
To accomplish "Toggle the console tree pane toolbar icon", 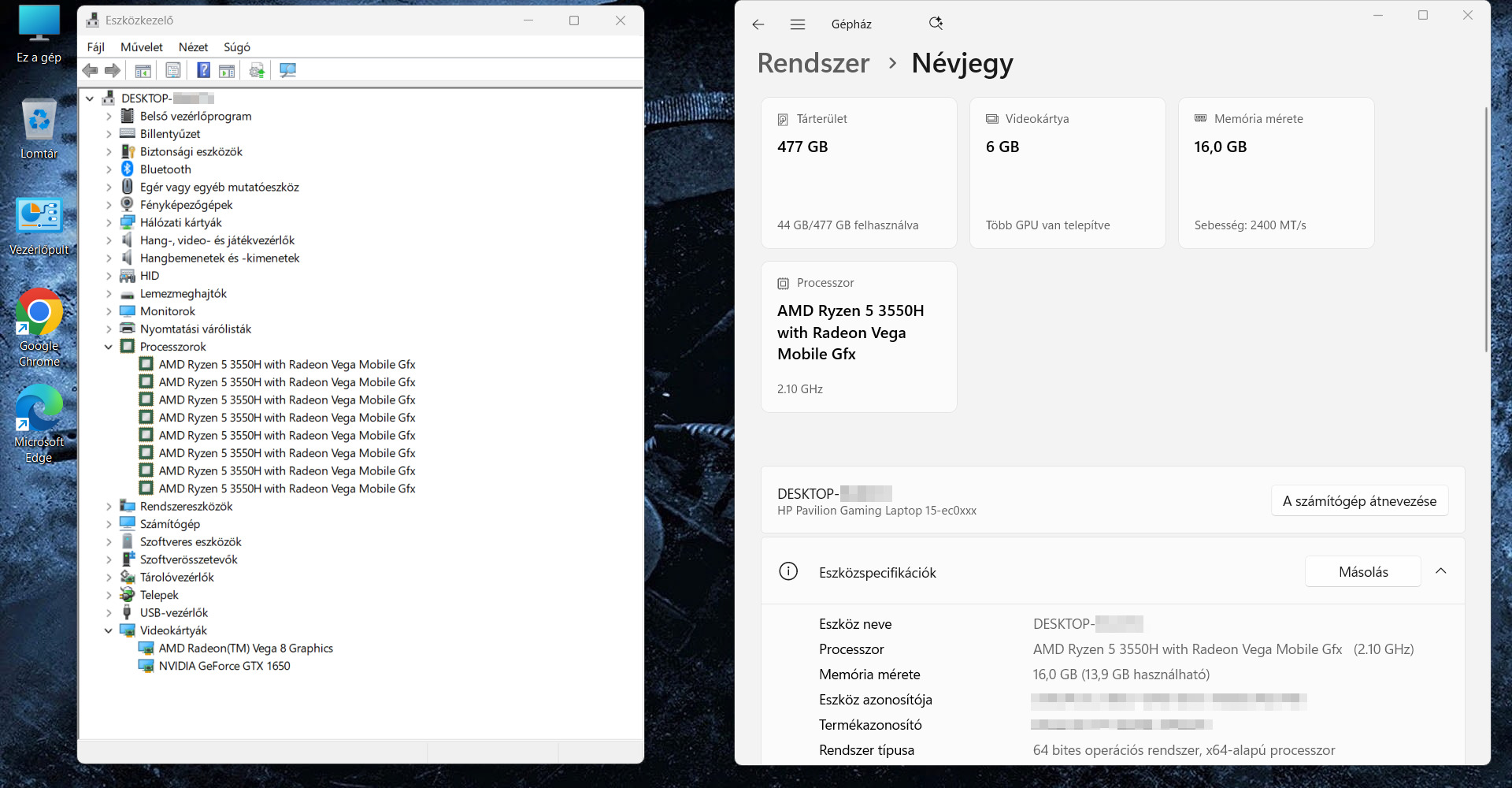I will 143,71.
